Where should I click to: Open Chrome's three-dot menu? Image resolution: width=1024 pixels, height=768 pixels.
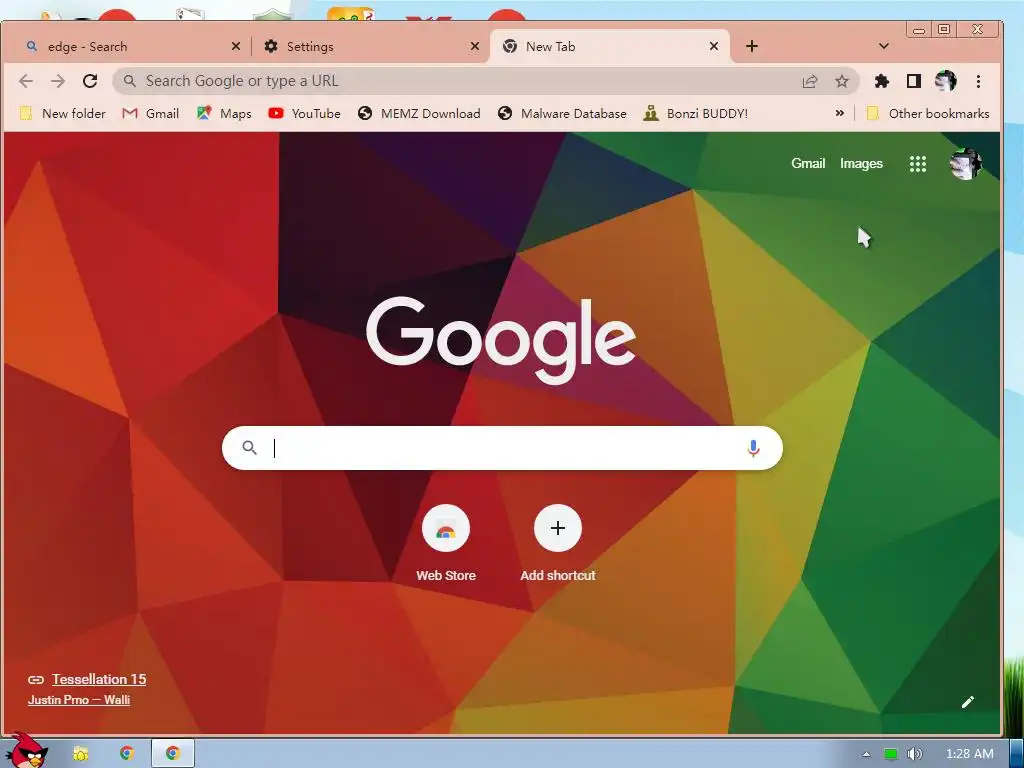tap(978, 81)
